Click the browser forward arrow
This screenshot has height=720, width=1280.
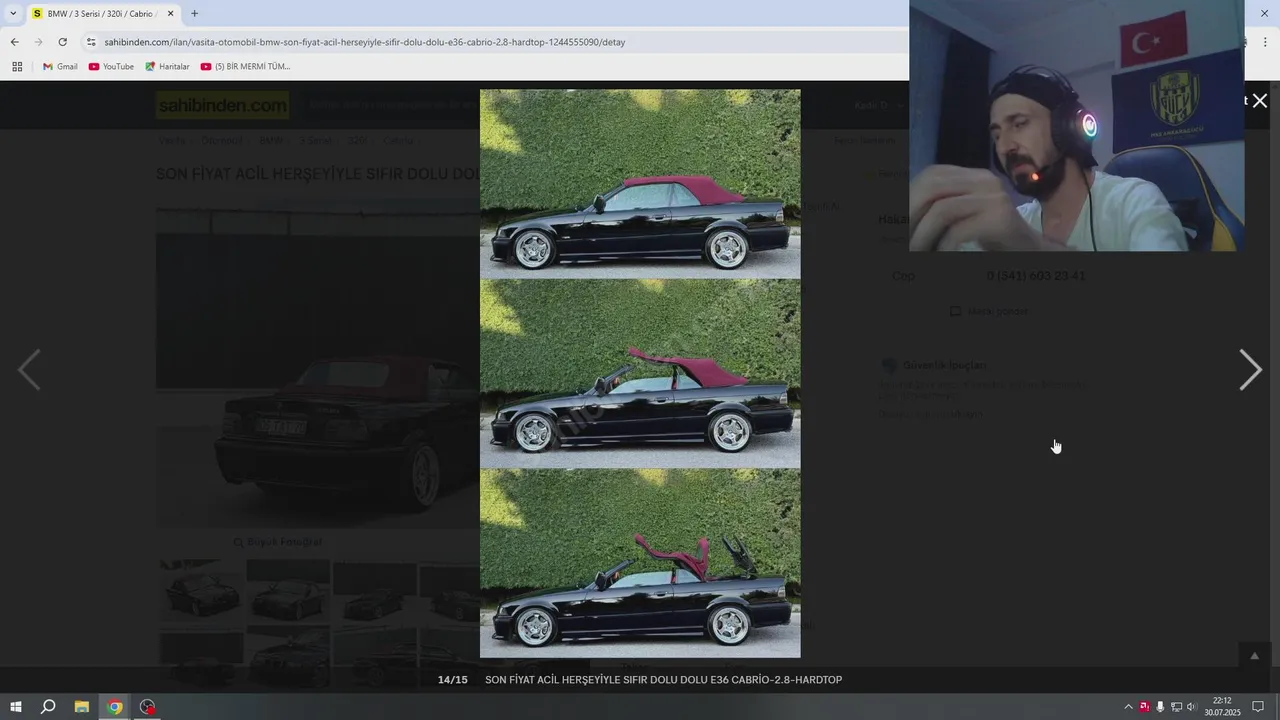point(38,42)
